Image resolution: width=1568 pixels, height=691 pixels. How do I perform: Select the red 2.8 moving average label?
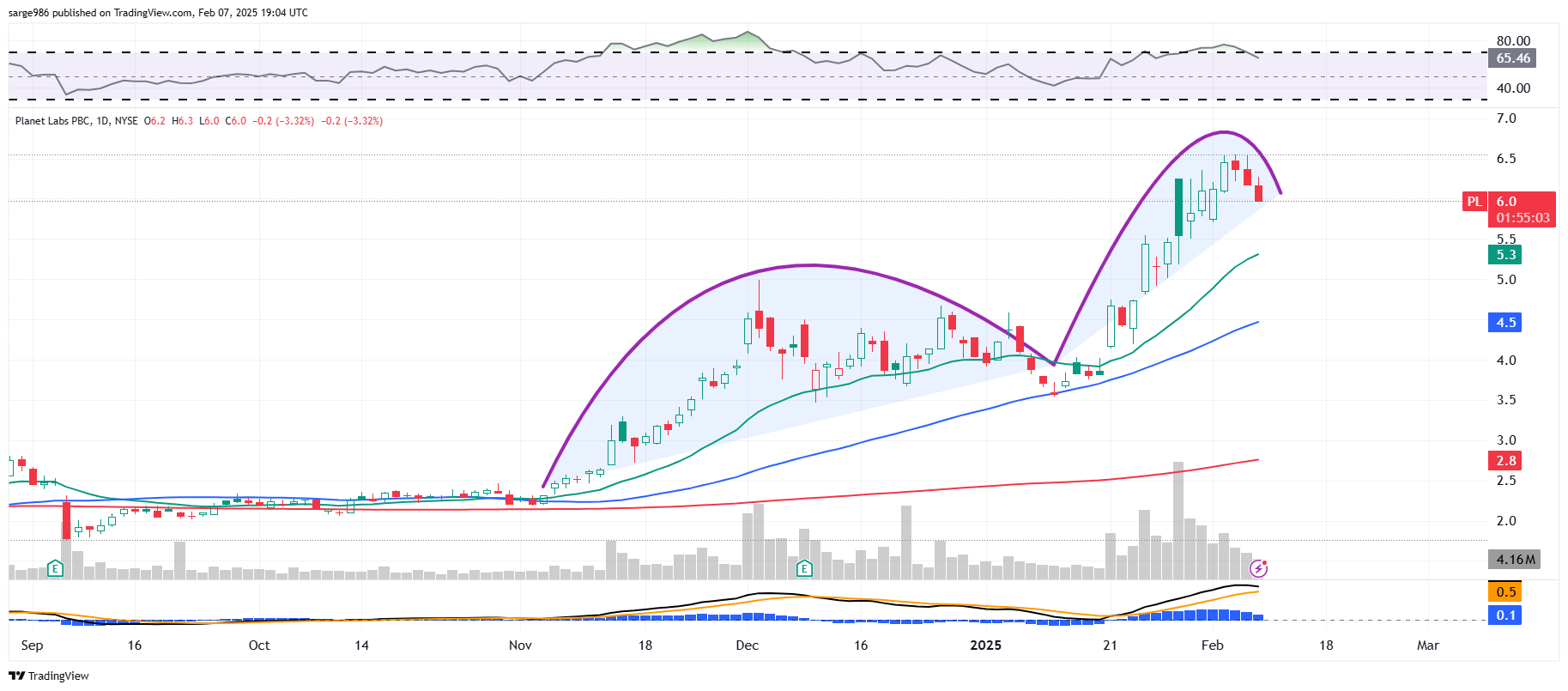pos(1505,461)
